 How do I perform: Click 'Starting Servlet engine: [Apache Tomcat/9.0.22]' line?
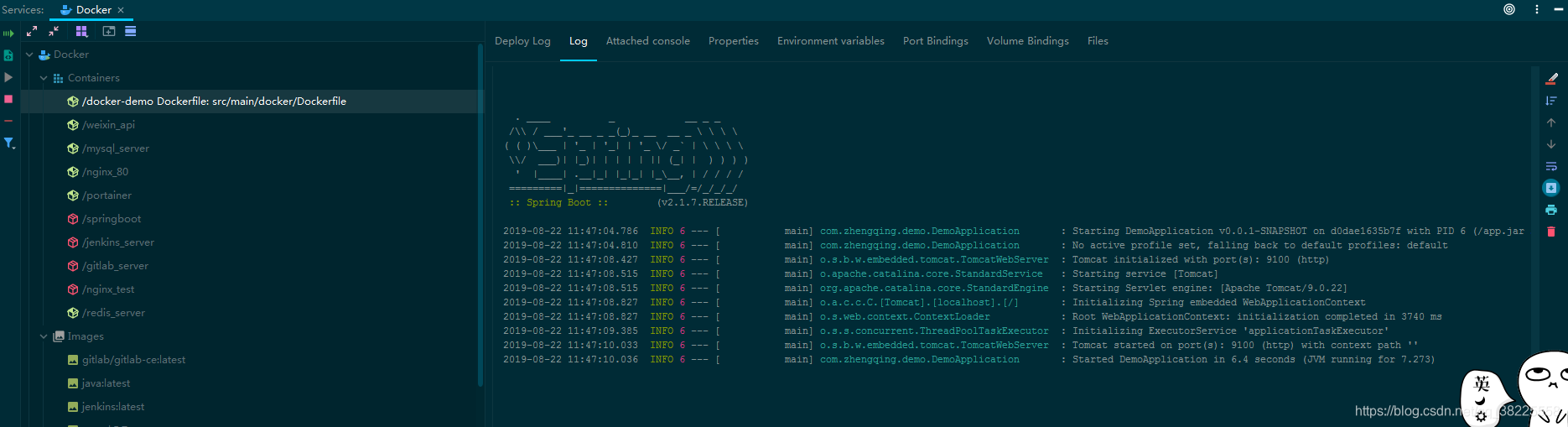[x=925, y=289]
